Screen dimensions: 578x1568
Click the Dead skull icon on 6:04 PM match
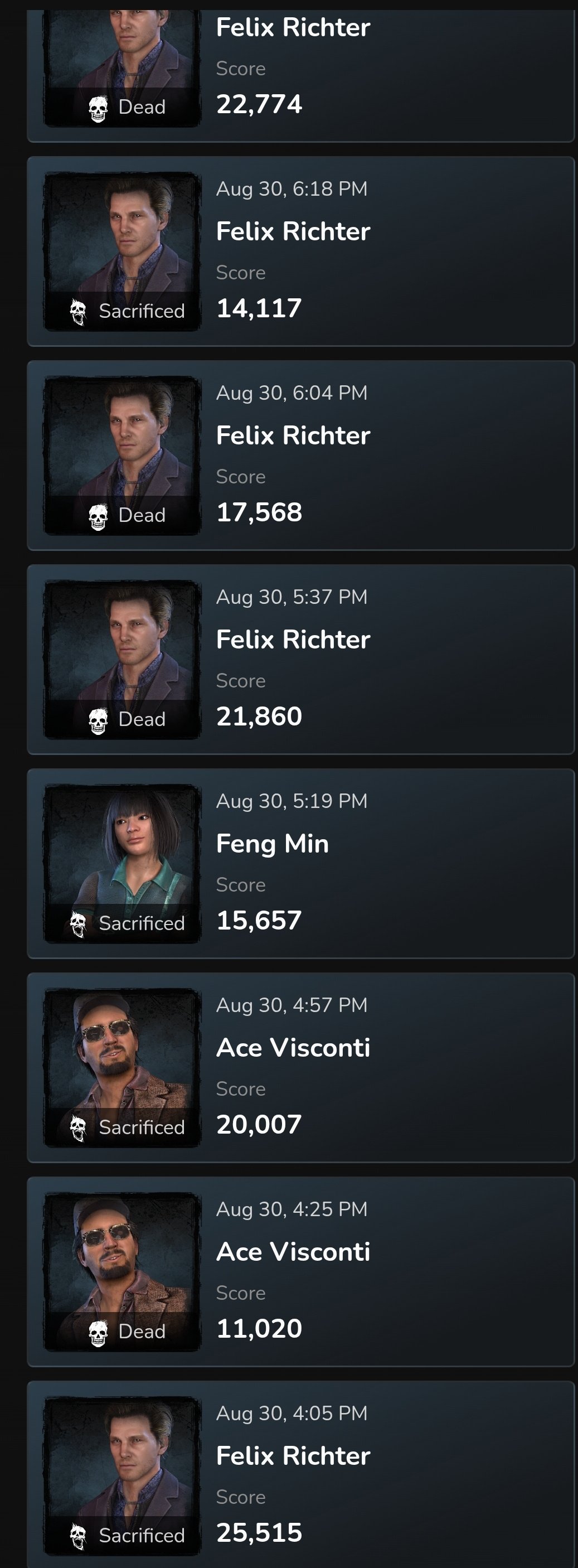coord(98,517)
